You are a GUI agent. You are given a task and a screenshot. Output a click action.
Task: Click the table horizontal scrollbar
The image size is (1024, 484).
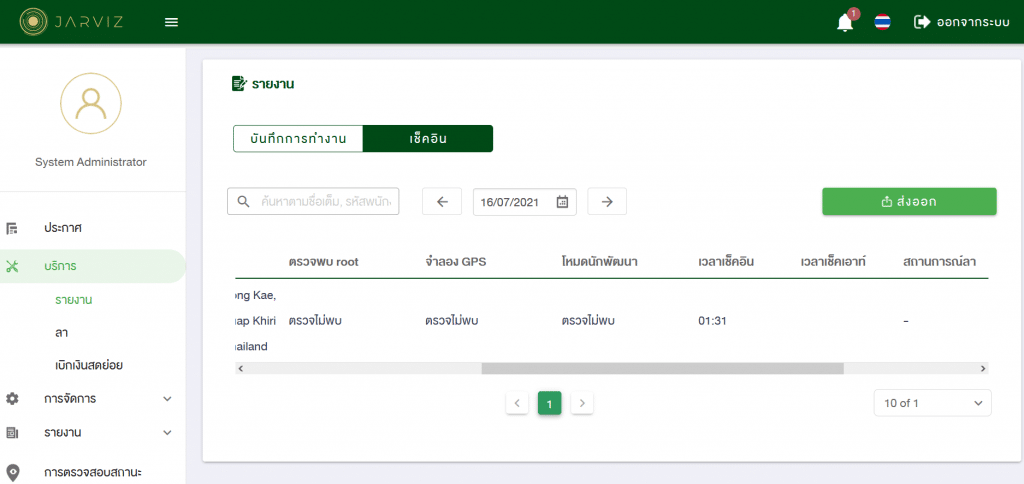[x=661, y=368]
